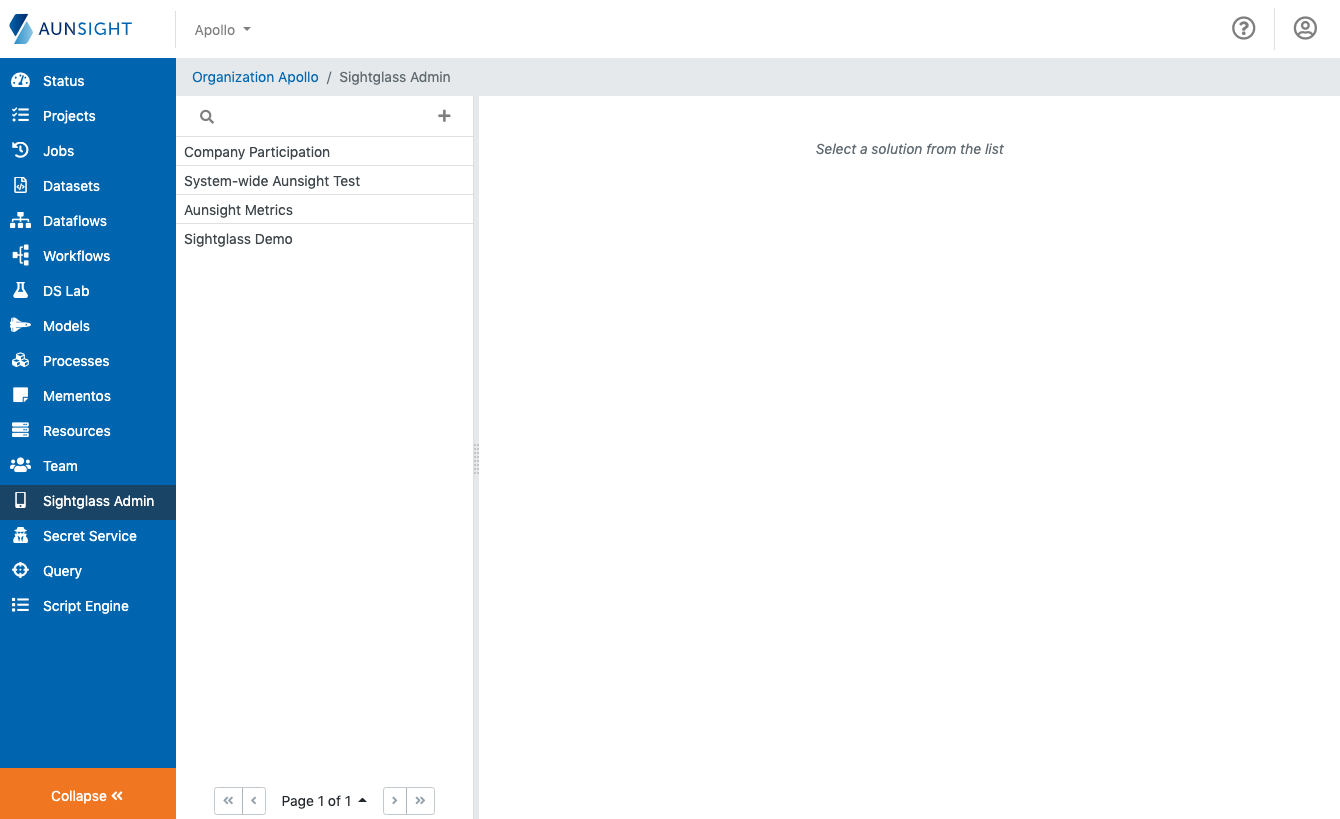This screenshot has height=819, width=1340.
Task: Create new solution with plus button
Action: pyautogui.click(x=444, y=116)
